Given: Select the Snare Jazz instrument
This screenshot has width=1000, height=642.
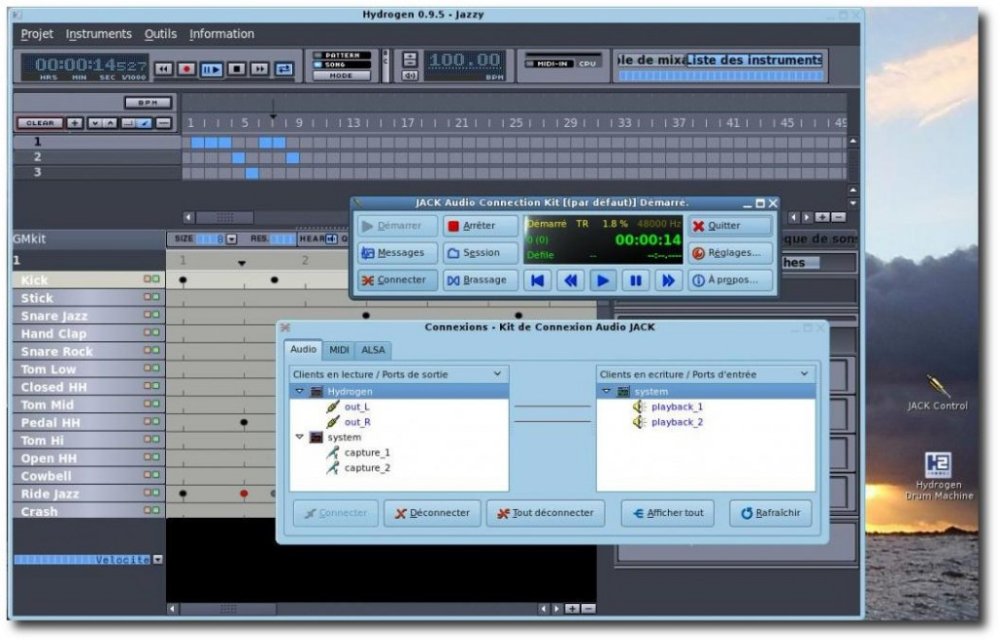Looking at the screenshot, I should pos(89,316).
